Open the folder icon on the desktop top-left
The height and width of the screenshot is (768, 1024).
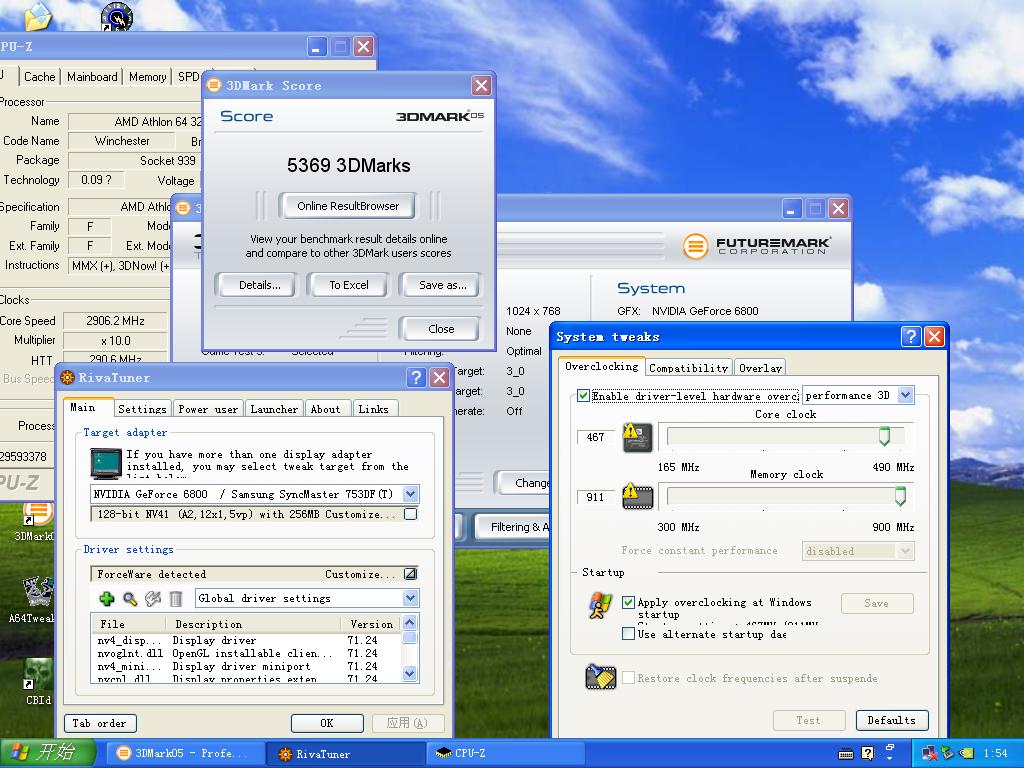(x=38, y=16)
